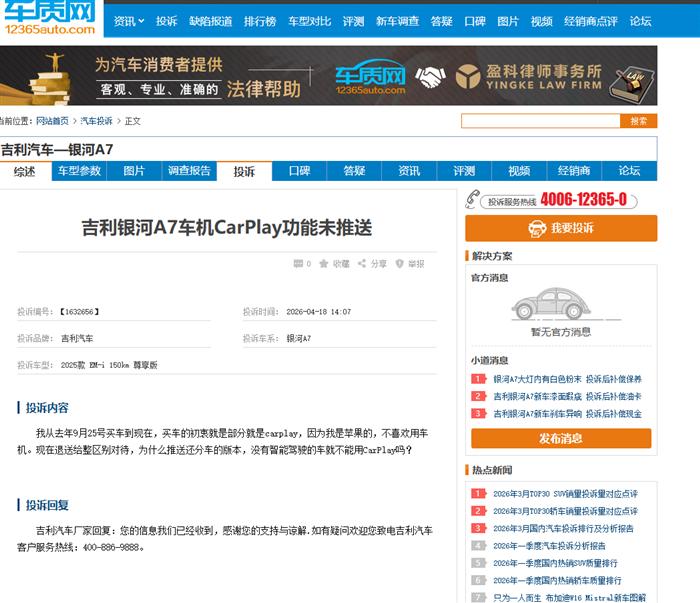
Task: Click the gray car illustration under 官方消息
Action: tap(560, 304)
